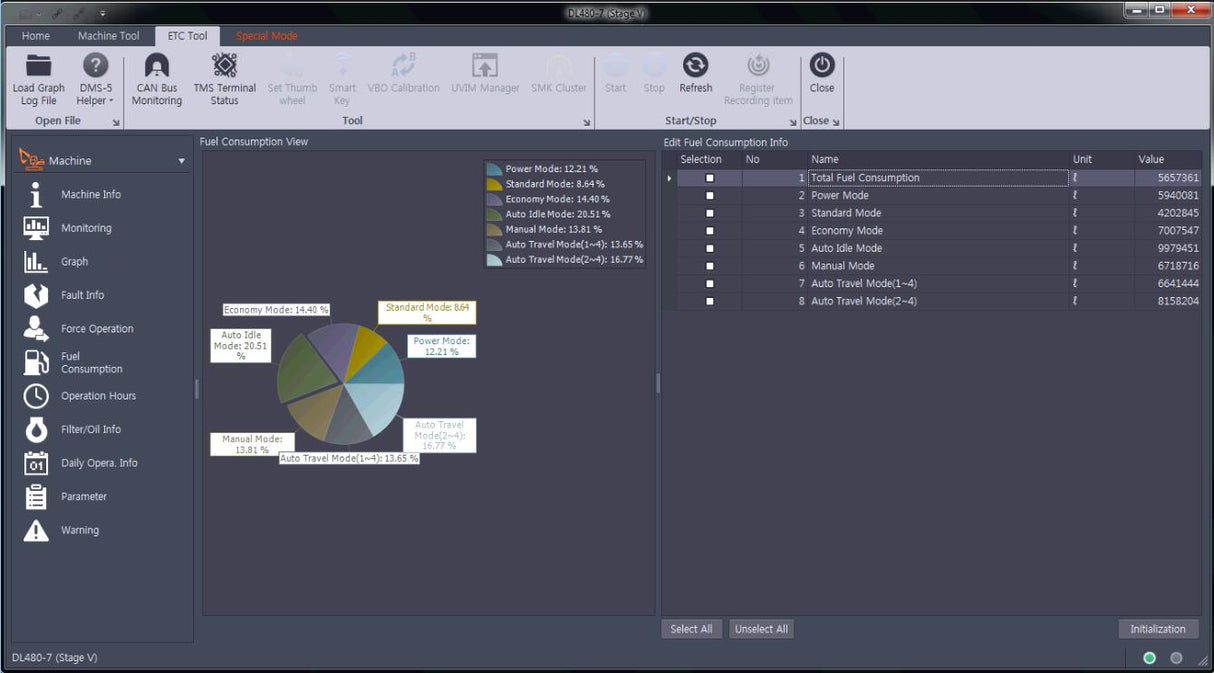Open Operation Hours clock icon
1214x673 pixels.
pyautogui.click(x=36, y=396)
